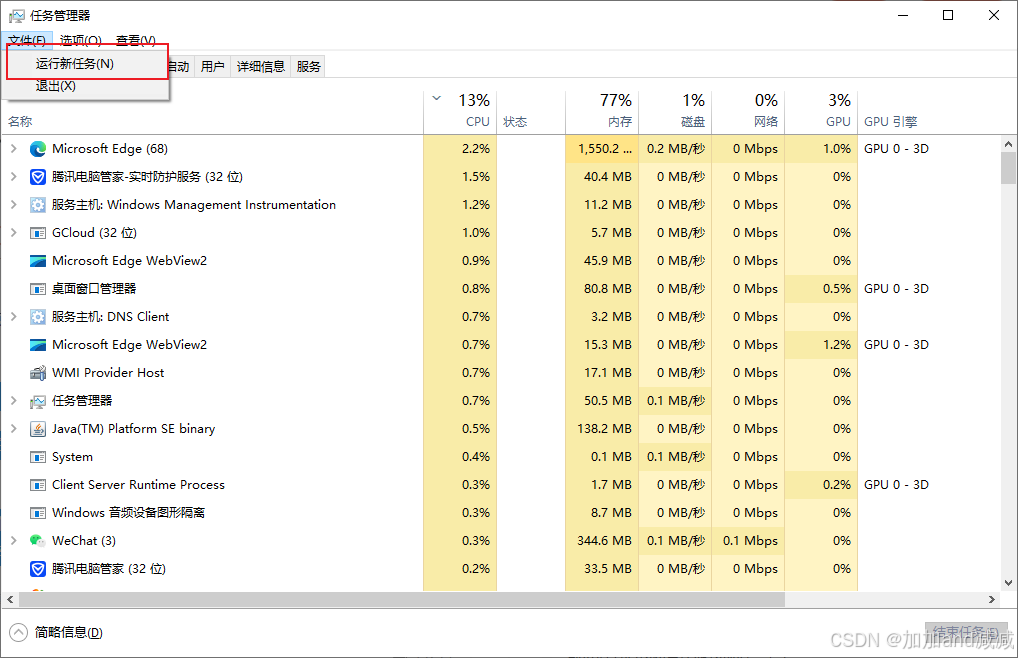Switch to the 用户 tab
Viewport: 1018px width, 658px height.
pyautogui.click(x=212, y=66)
